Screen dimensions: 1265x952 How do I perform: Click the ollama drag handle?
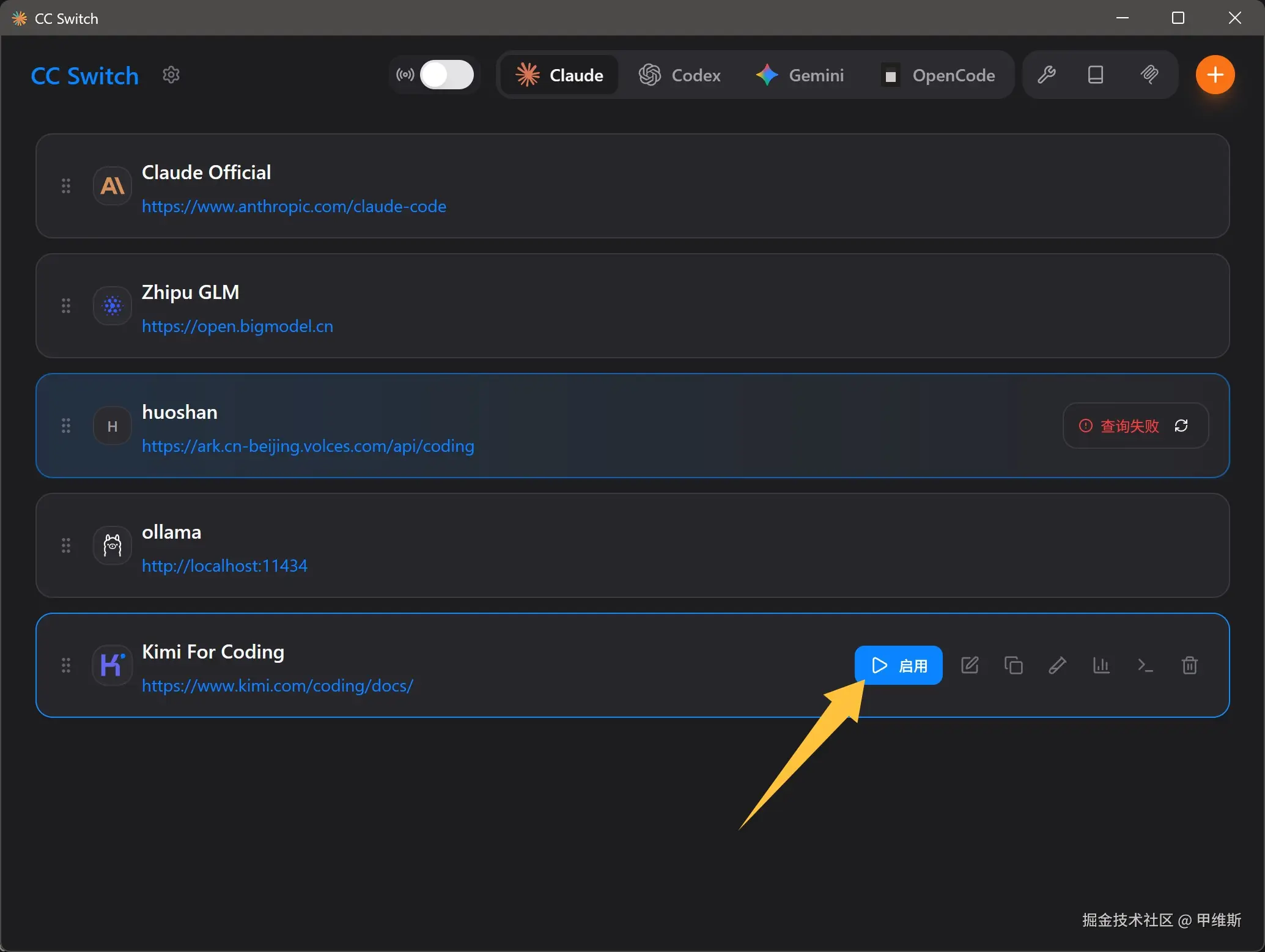click(x=66, y=545)
